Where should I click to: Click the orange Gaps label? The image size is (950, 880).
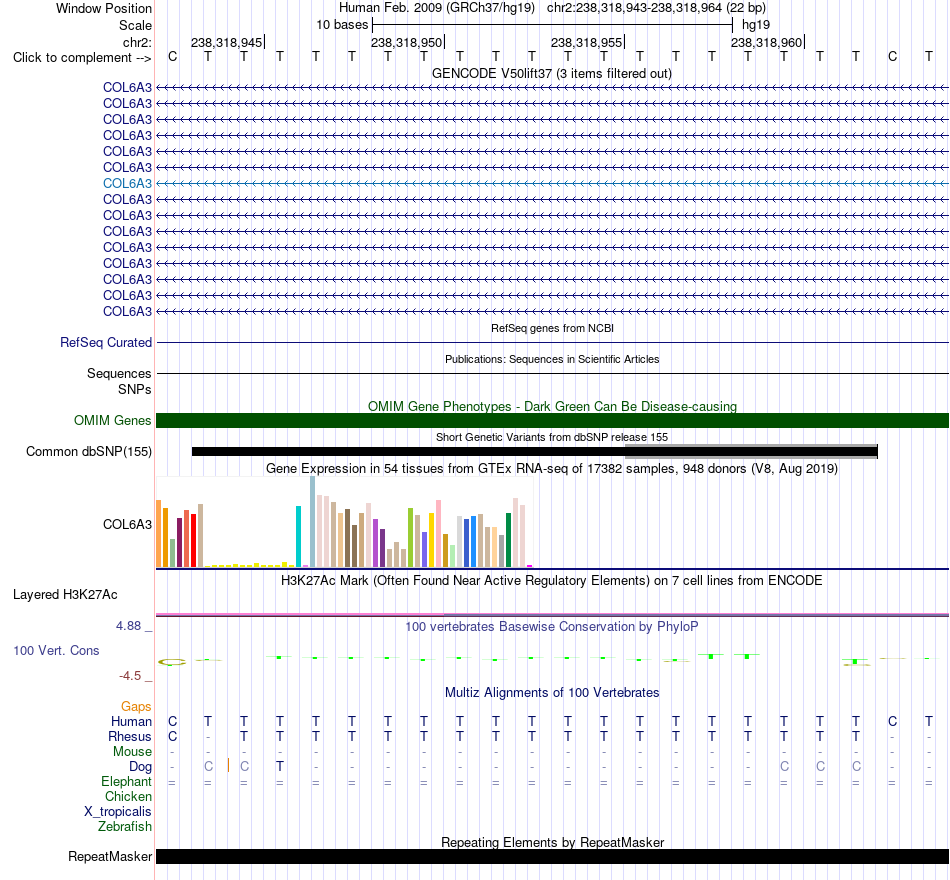pyautogui.click(x=136, y=707)
